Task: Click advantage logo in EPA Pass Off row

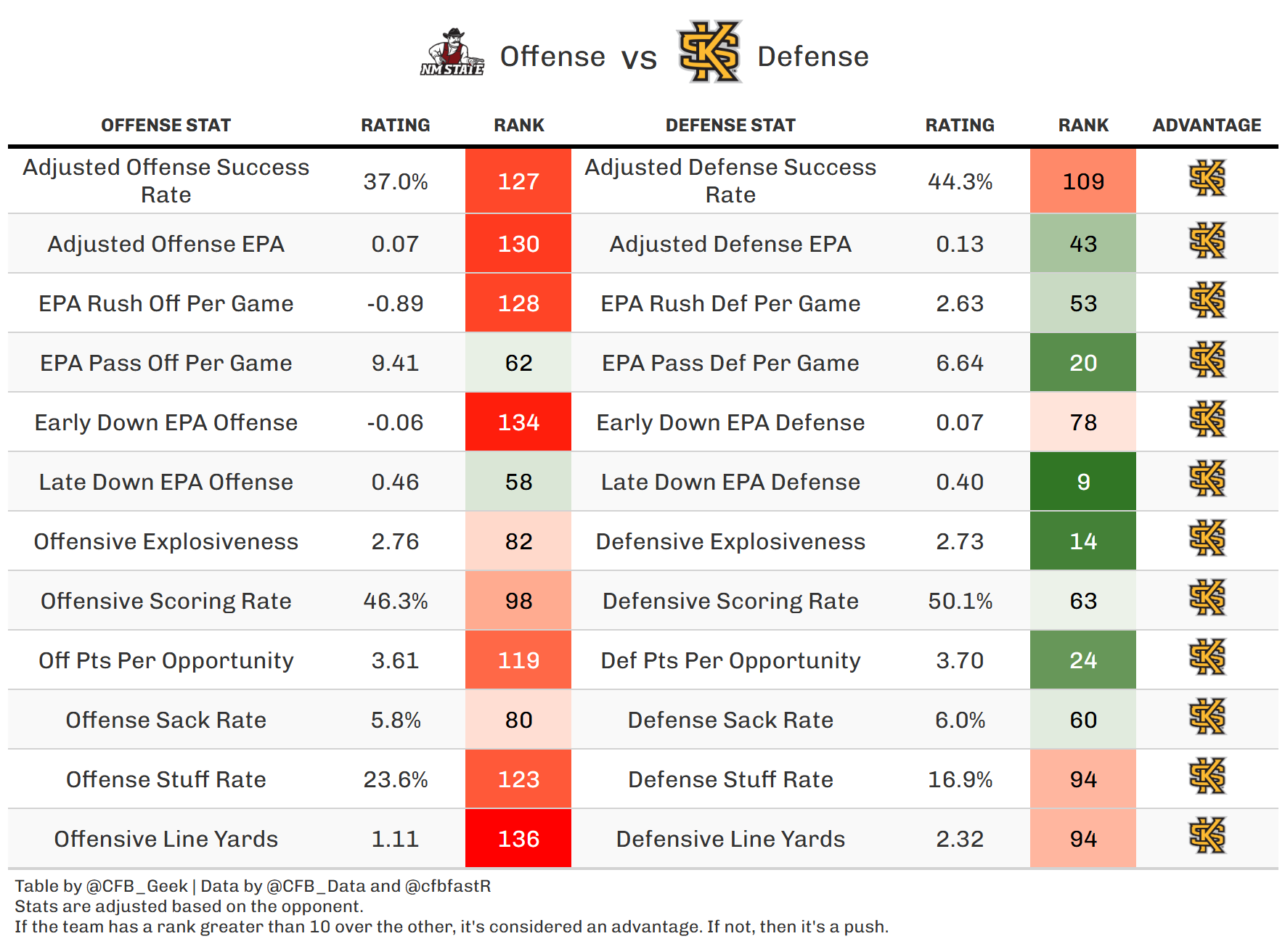Action: (1207, 360)
